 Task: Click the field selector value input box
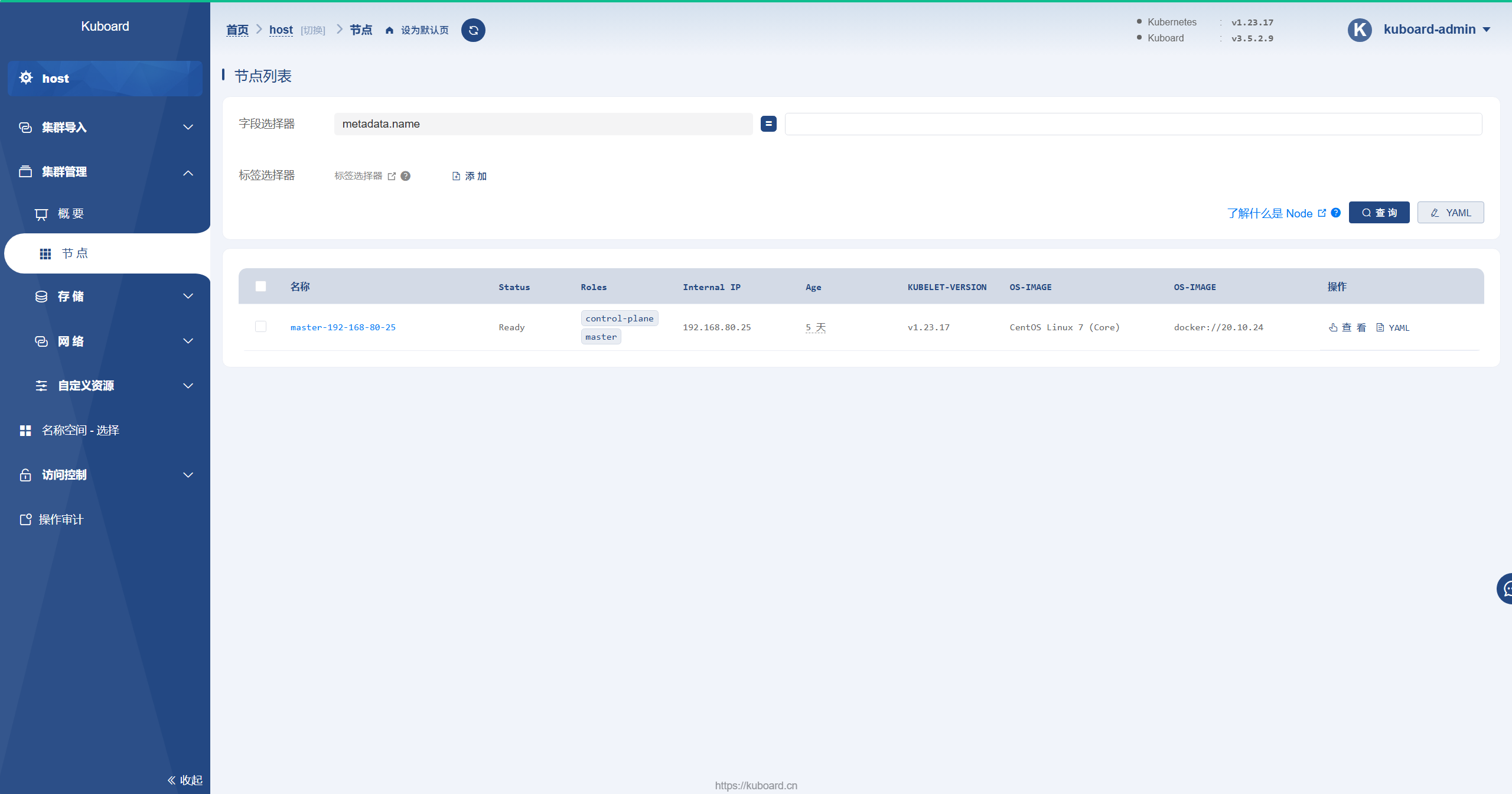[1132, 124]
